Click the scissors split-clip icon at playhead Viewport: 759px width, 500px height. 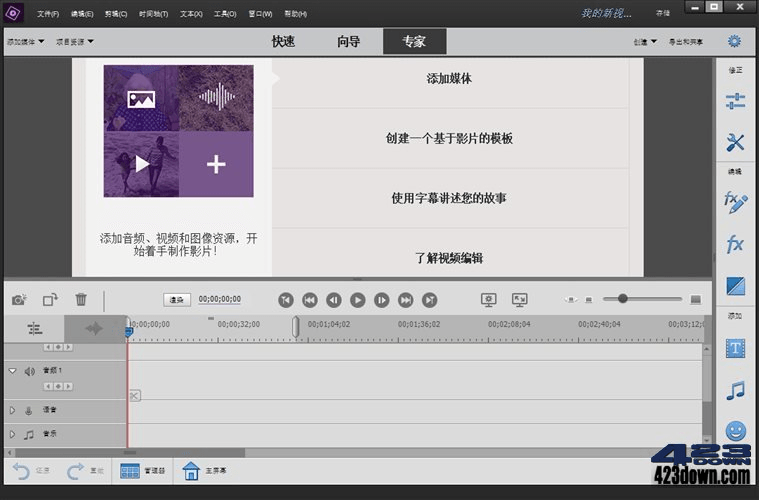pos(135,396)
